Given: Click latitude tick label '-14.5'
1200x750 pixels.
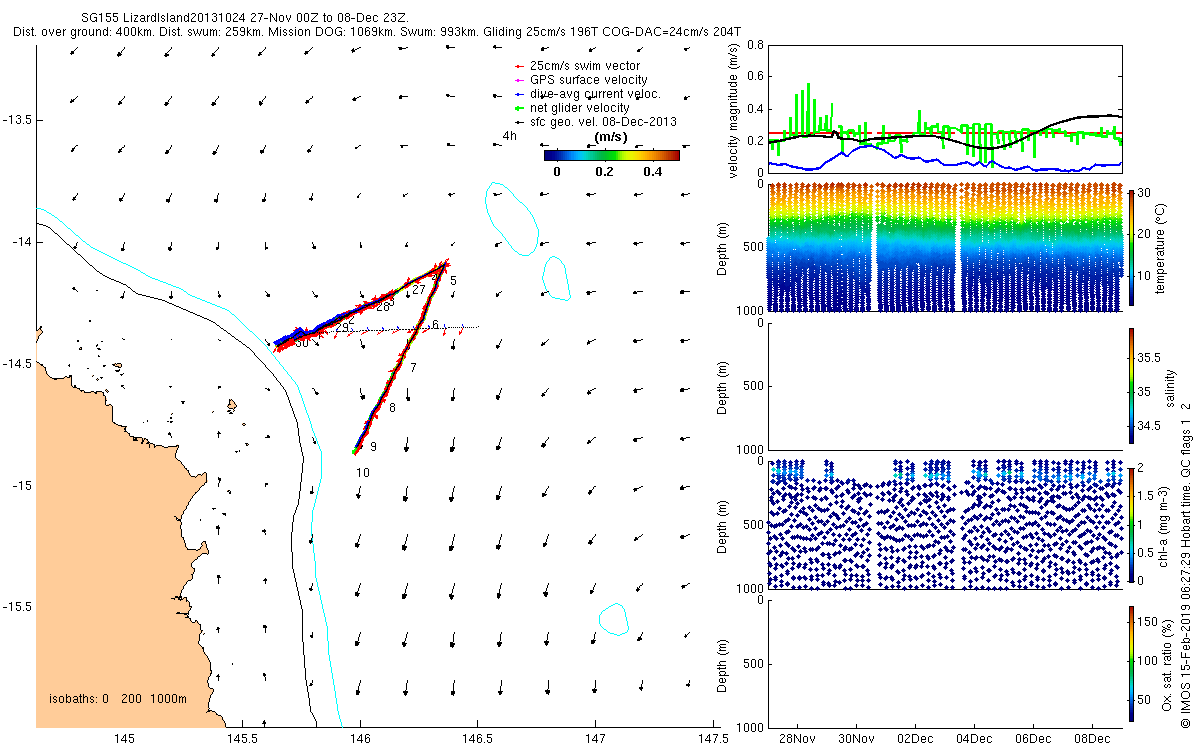Looking at the screenshot, I should tap(17, 364).
